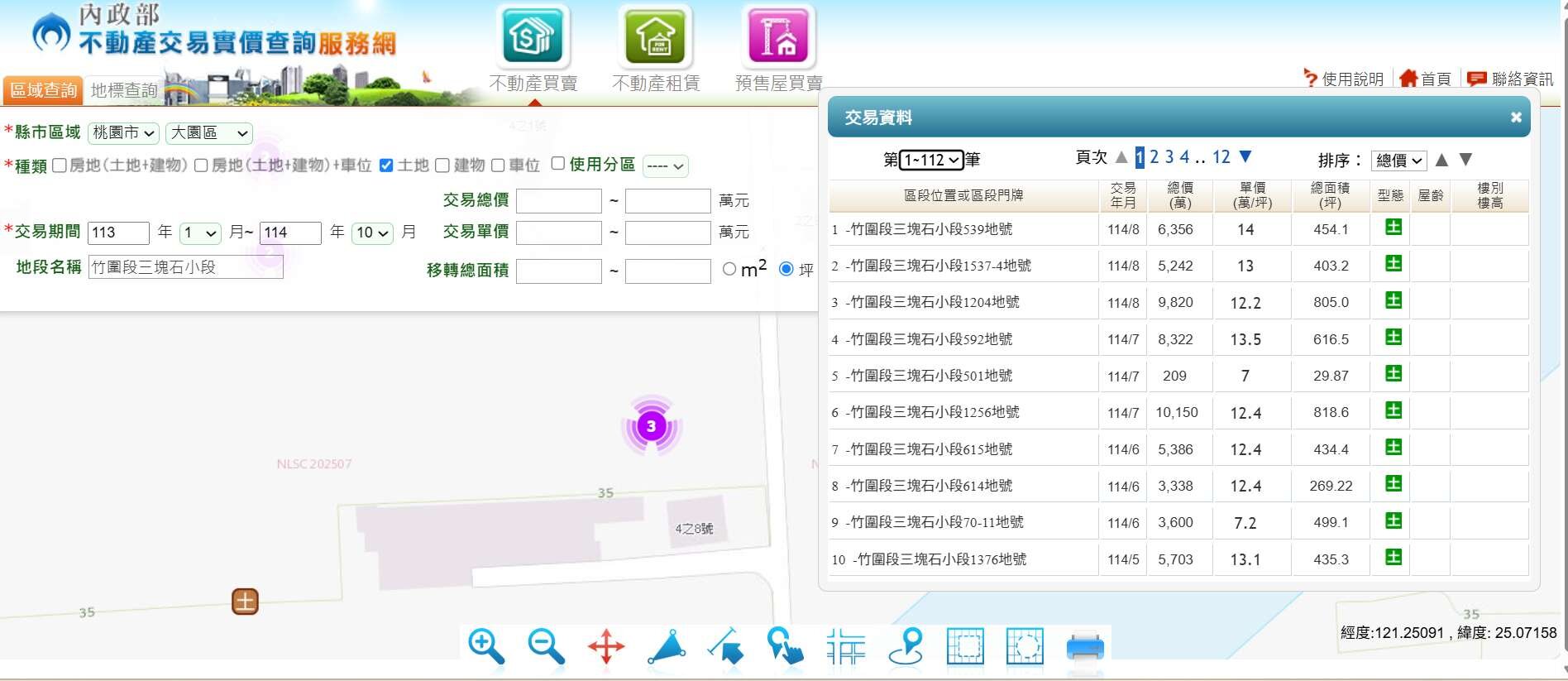This screenshot has height=681, width=1568.
Task: Select the m² area unit radio button
Action: pos(729,269)
